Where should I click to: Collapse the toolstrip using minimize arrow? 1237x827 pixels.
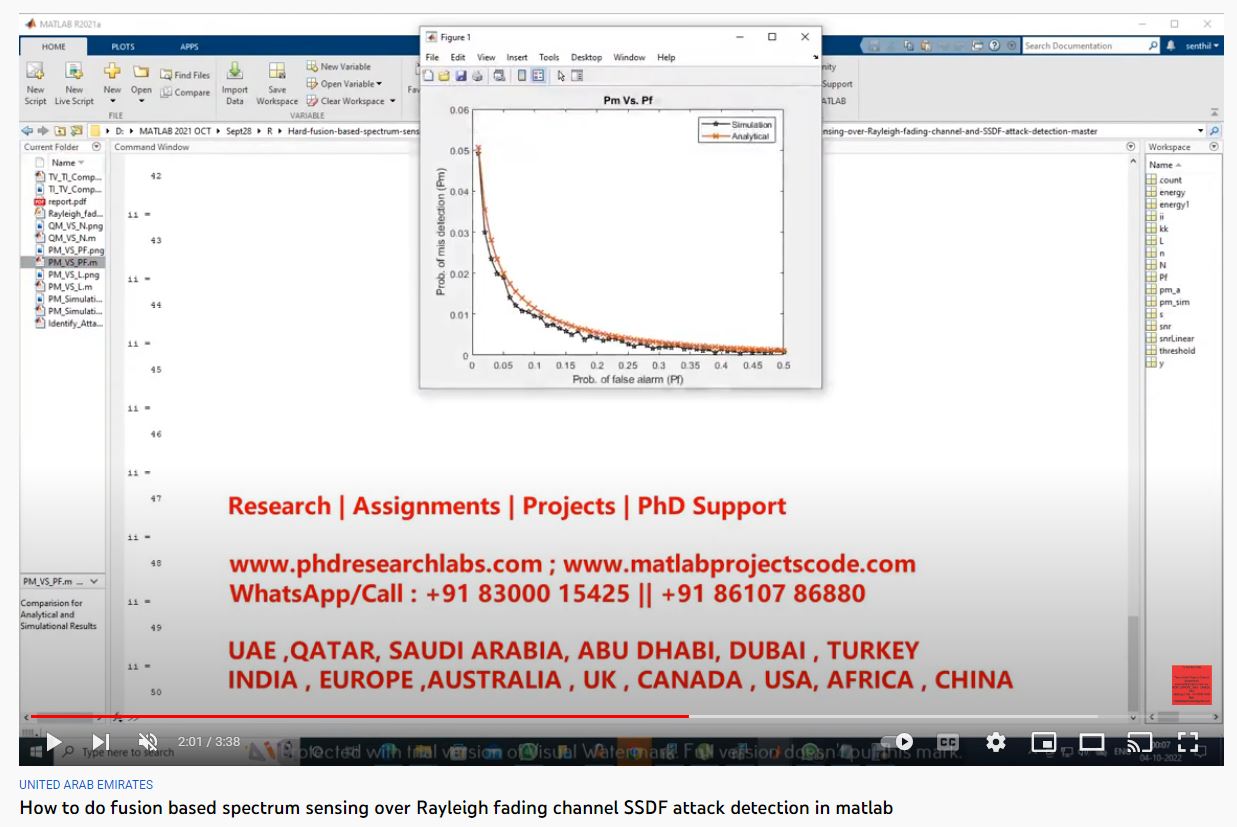[x=1214, y=112]
